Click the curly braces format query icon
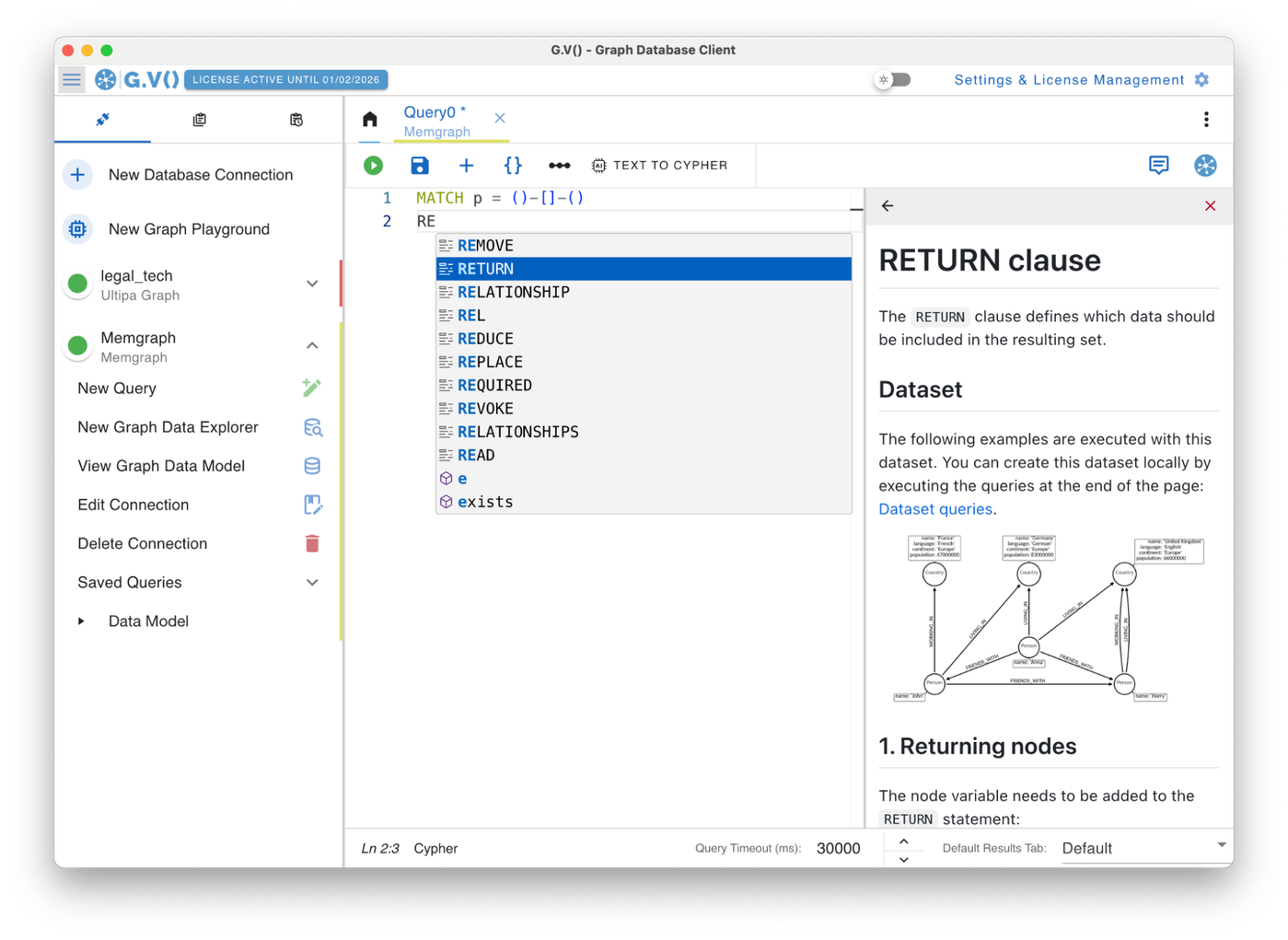Screen dimensions: 1288x940 pos(513,166)
